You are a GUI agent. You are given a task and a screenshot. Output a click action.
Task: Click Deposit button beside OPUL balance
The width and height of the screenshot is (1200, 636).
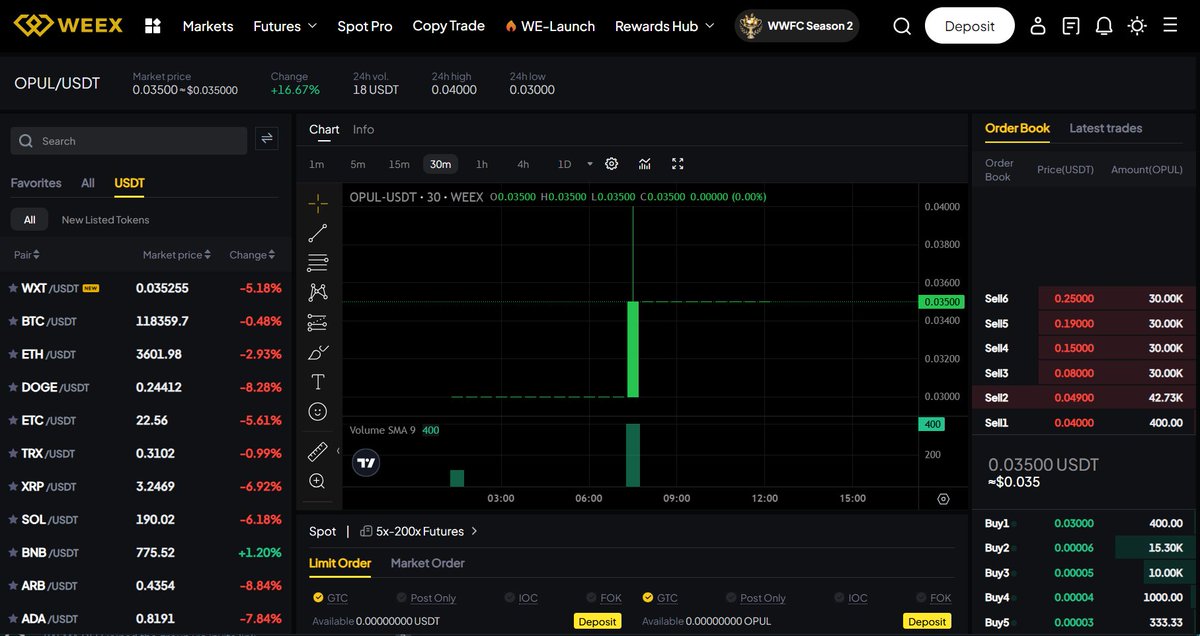[x=927, y=621]
